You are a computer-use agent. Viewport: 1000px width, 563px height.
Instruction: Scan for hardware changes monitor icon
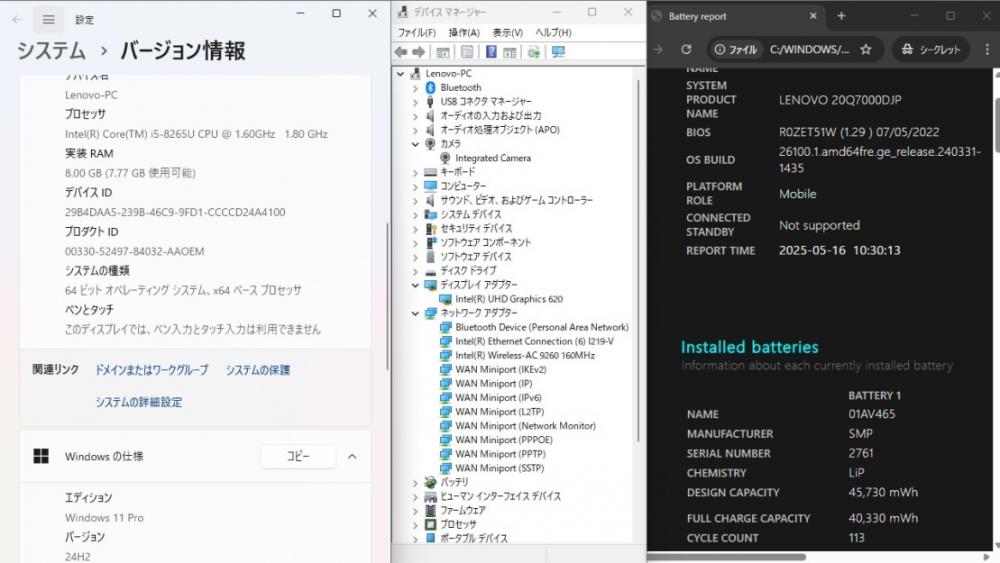(x=558, y=52)
